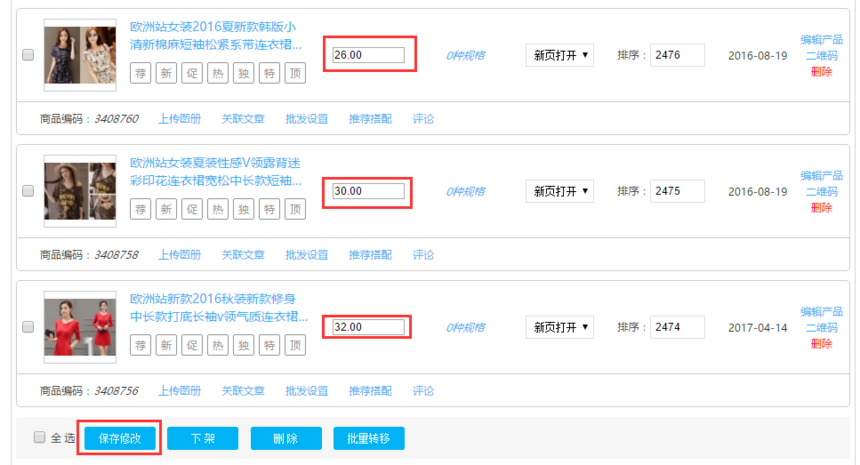Screen dimensions: 860x465
Task: Open 上传图册 for product 3408760
Action: (179, 118)
